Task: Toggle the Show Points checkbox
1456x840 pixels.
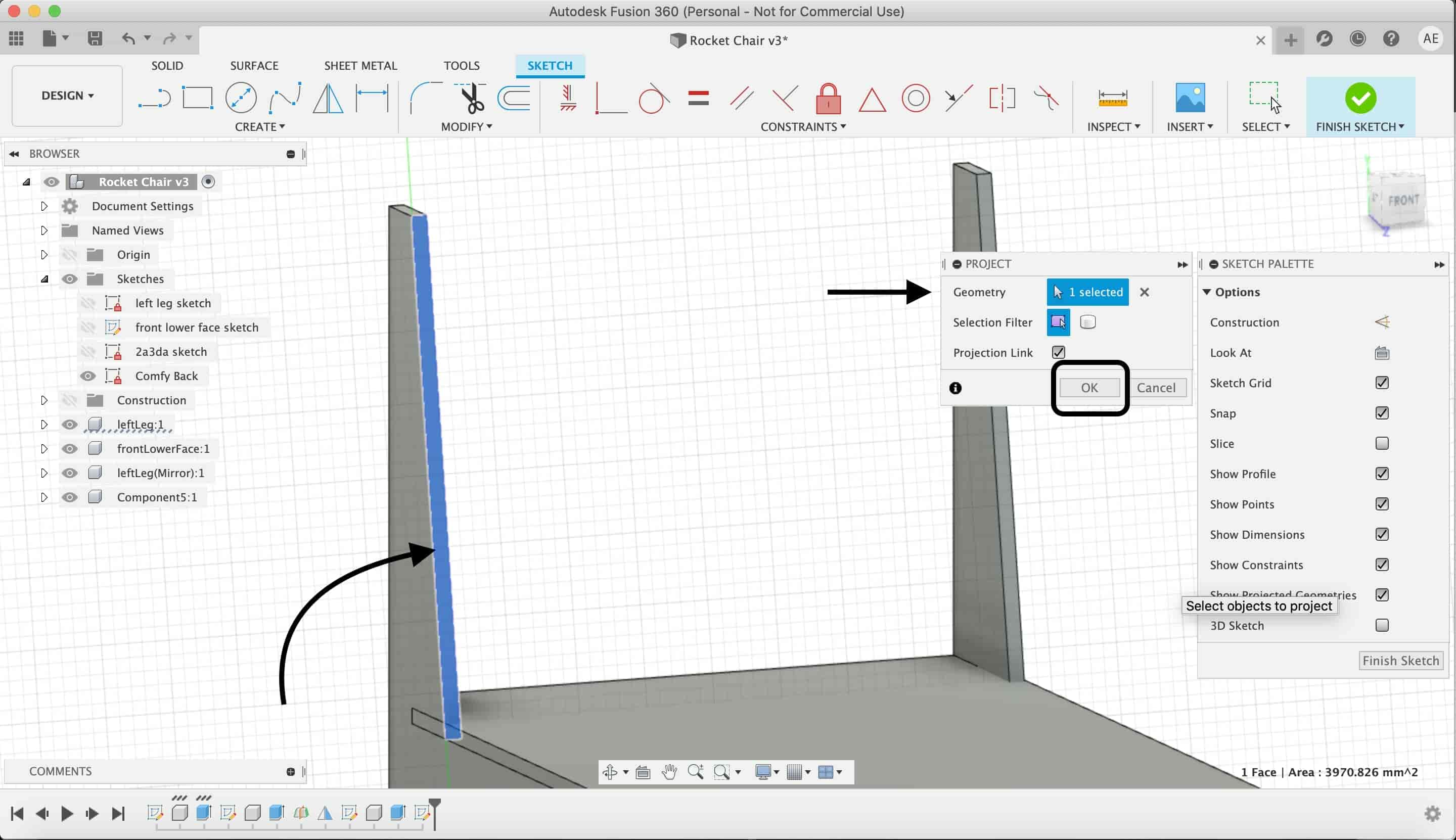Action: [x=1382, y=504]
